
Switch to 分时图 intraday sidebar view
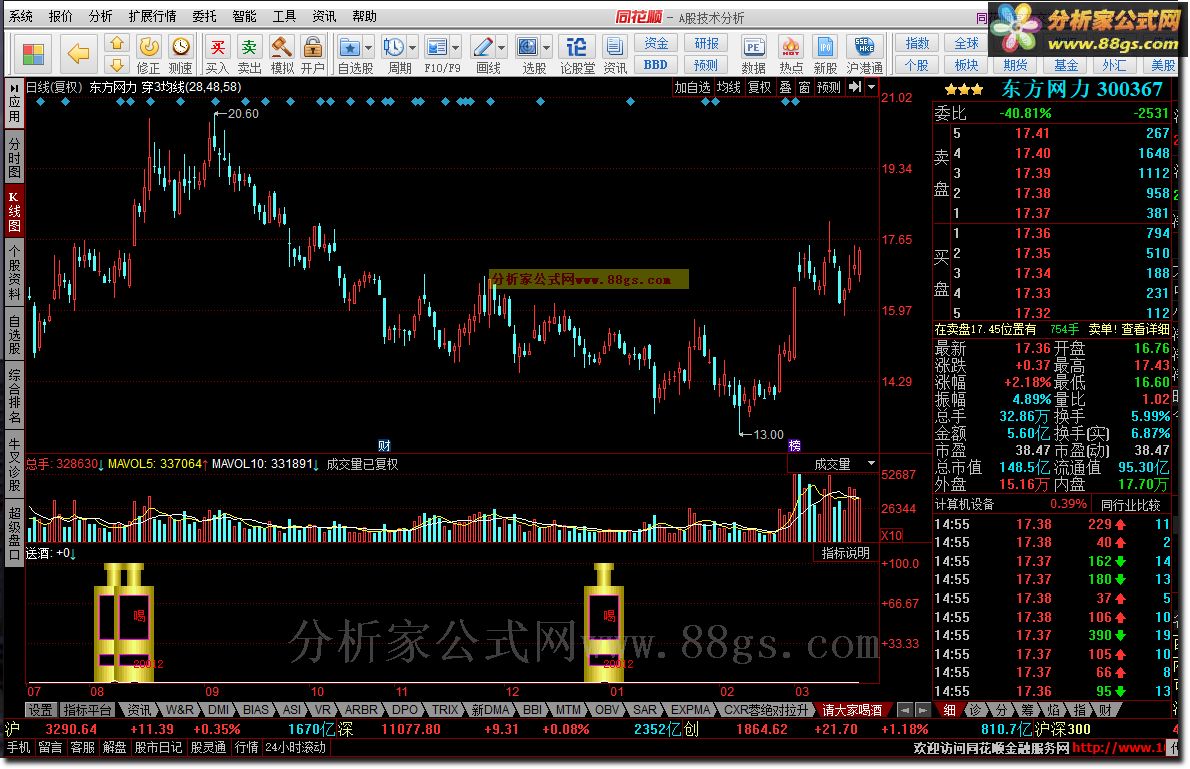[14, 155]
